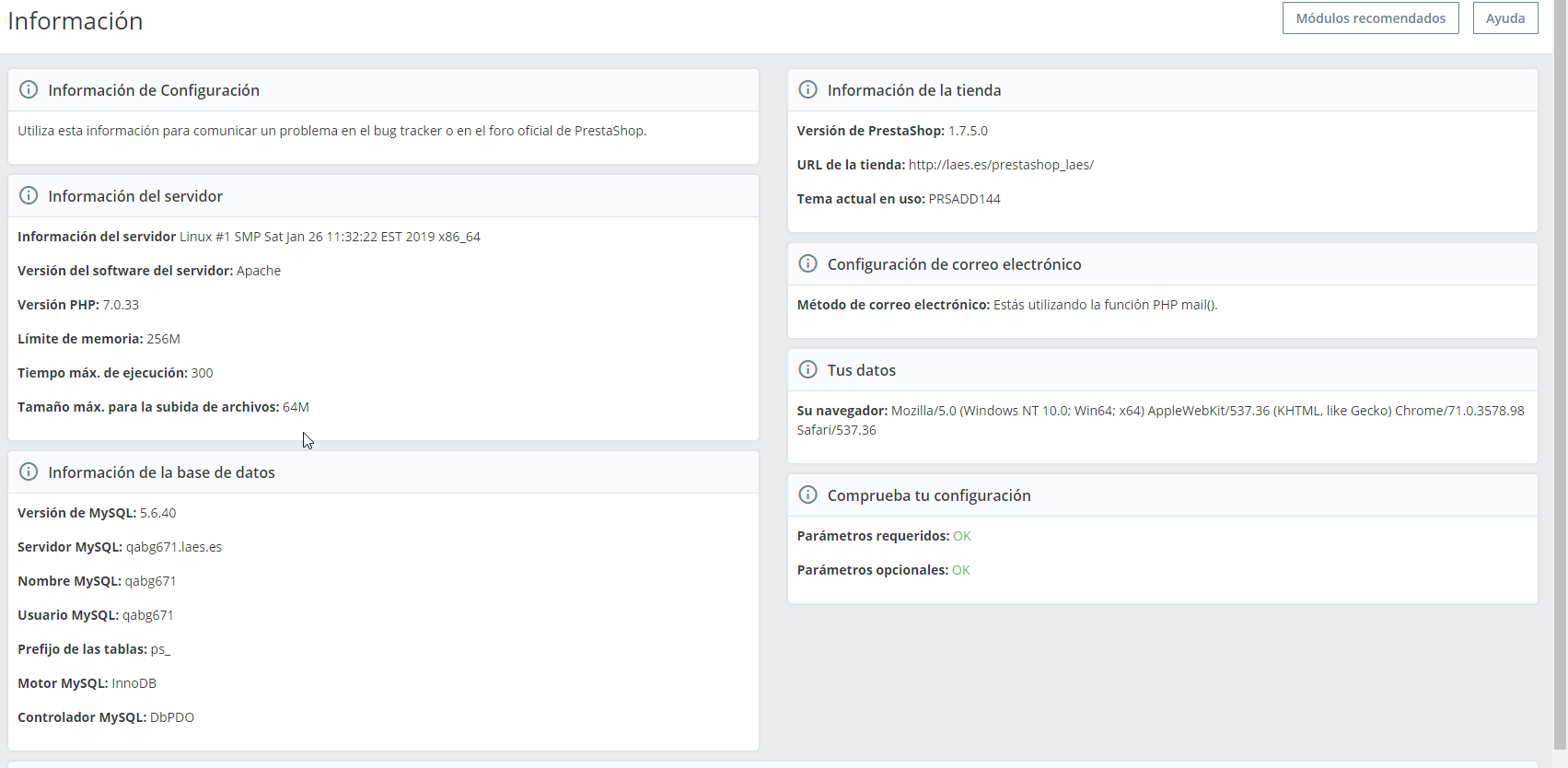This screenshot has width=1568, height=768.
Task: Click MySQL driver value DbPDO
Action: click(172, 717)
